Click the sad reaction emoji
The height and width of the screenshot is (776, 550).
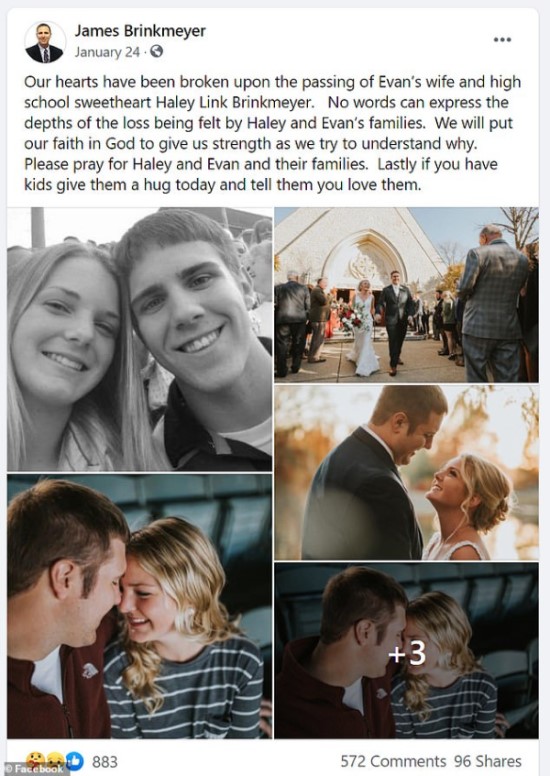pos(55,760)
